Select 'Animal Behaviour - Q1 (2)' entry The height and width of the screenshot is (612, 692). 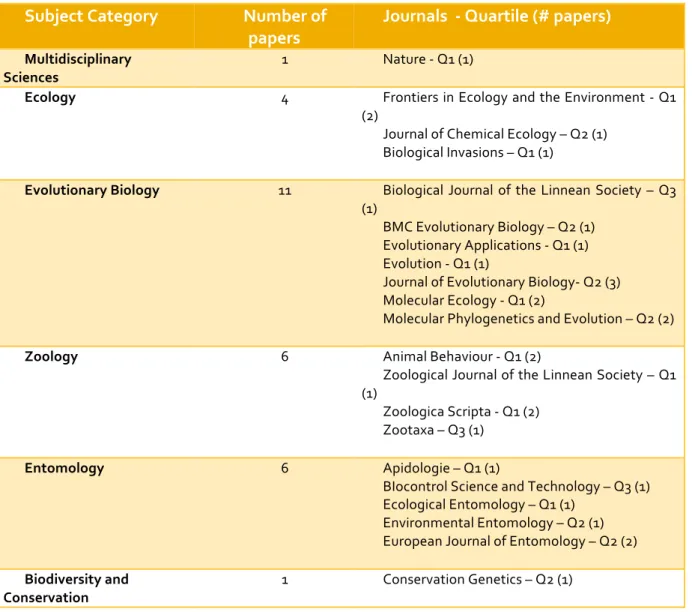coord(462,357)
